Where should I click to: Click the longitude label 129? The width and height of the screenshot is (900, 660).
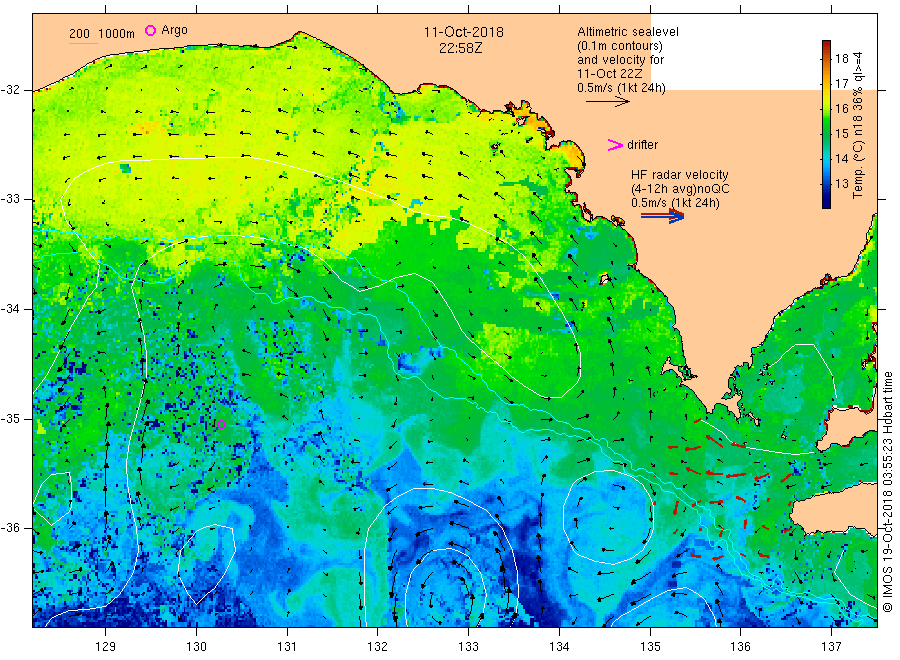(106, 647)
